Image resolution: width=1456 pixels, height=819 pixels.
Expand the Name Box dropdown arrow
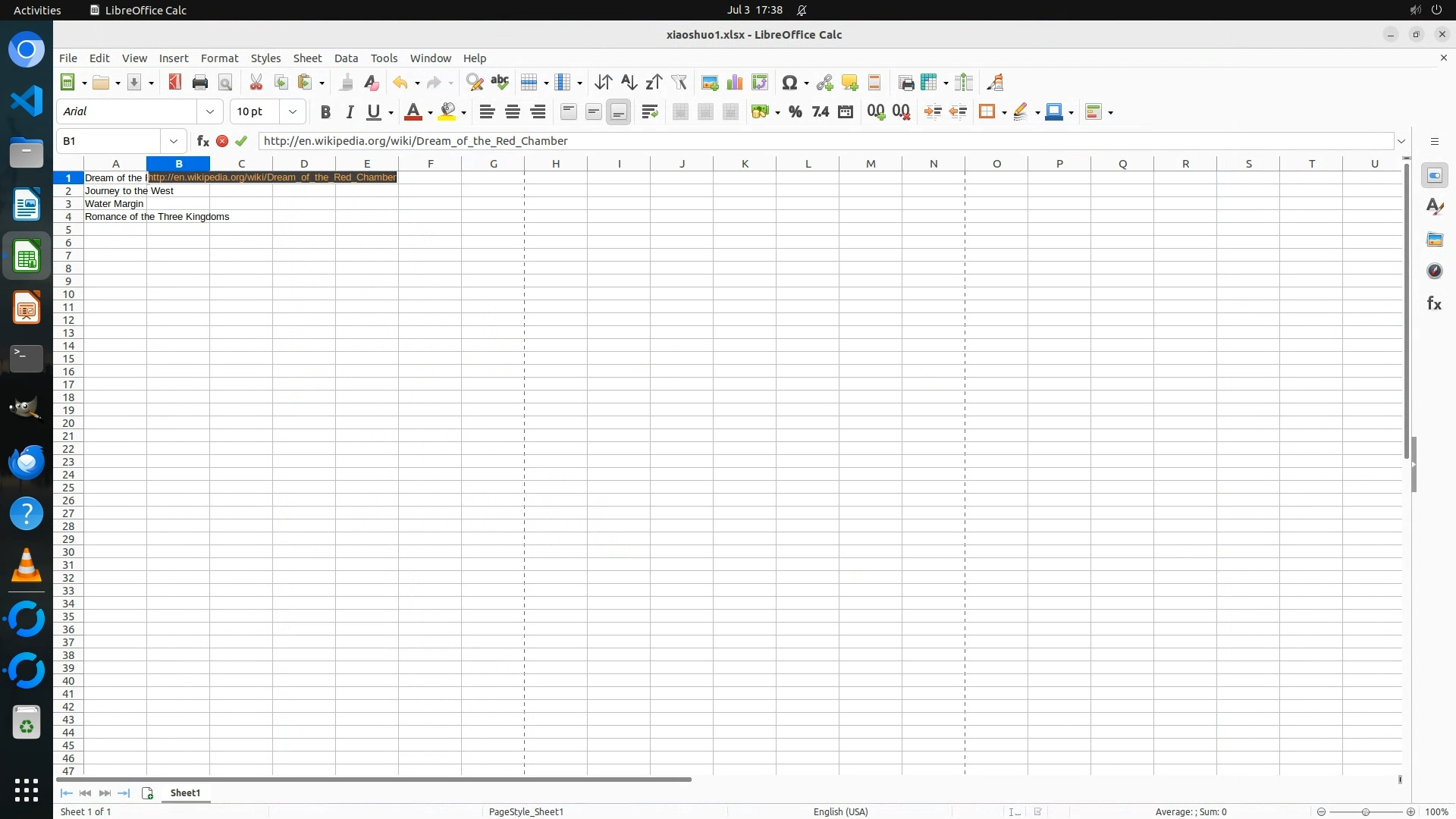(174, 141)
